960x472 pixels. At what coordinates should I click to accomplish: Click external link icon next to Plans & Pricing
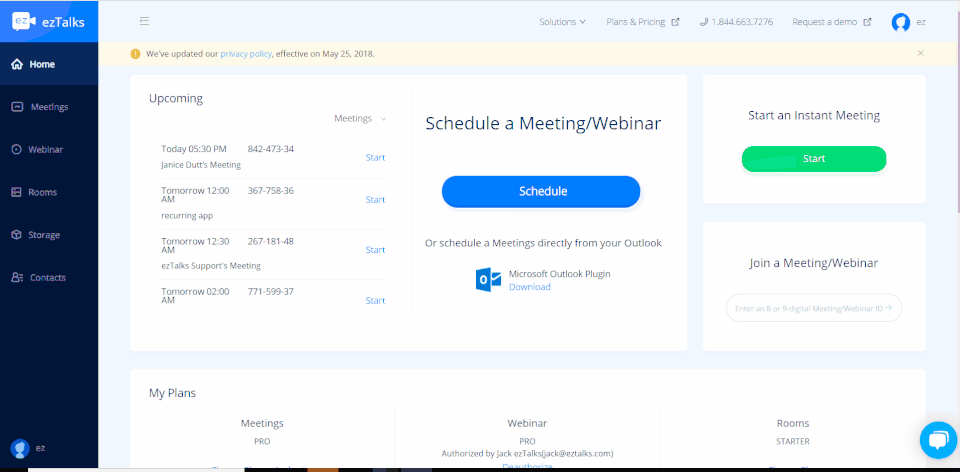[x=675, y=22]
